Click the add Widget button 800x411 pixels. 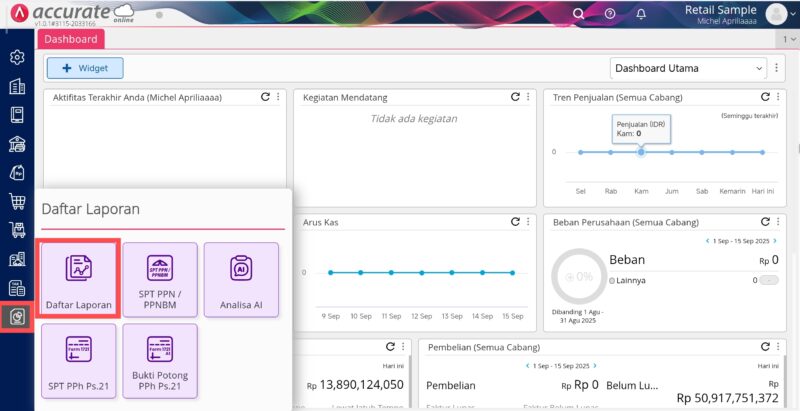pyautogui.click(x=85, y=68)
